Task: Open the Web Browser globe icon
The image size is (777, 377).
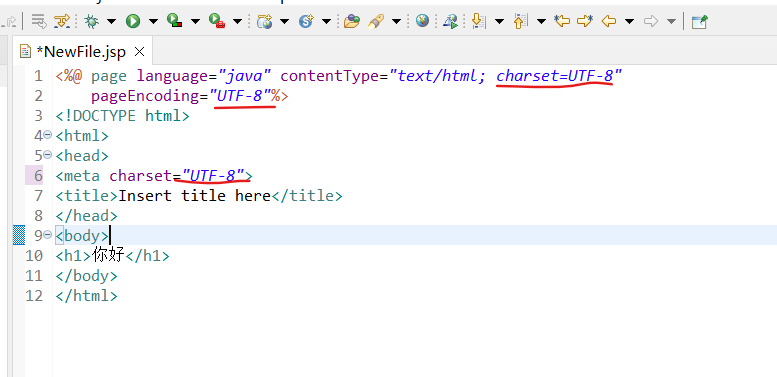Action: pyautogui.click(x=422, y=21)
